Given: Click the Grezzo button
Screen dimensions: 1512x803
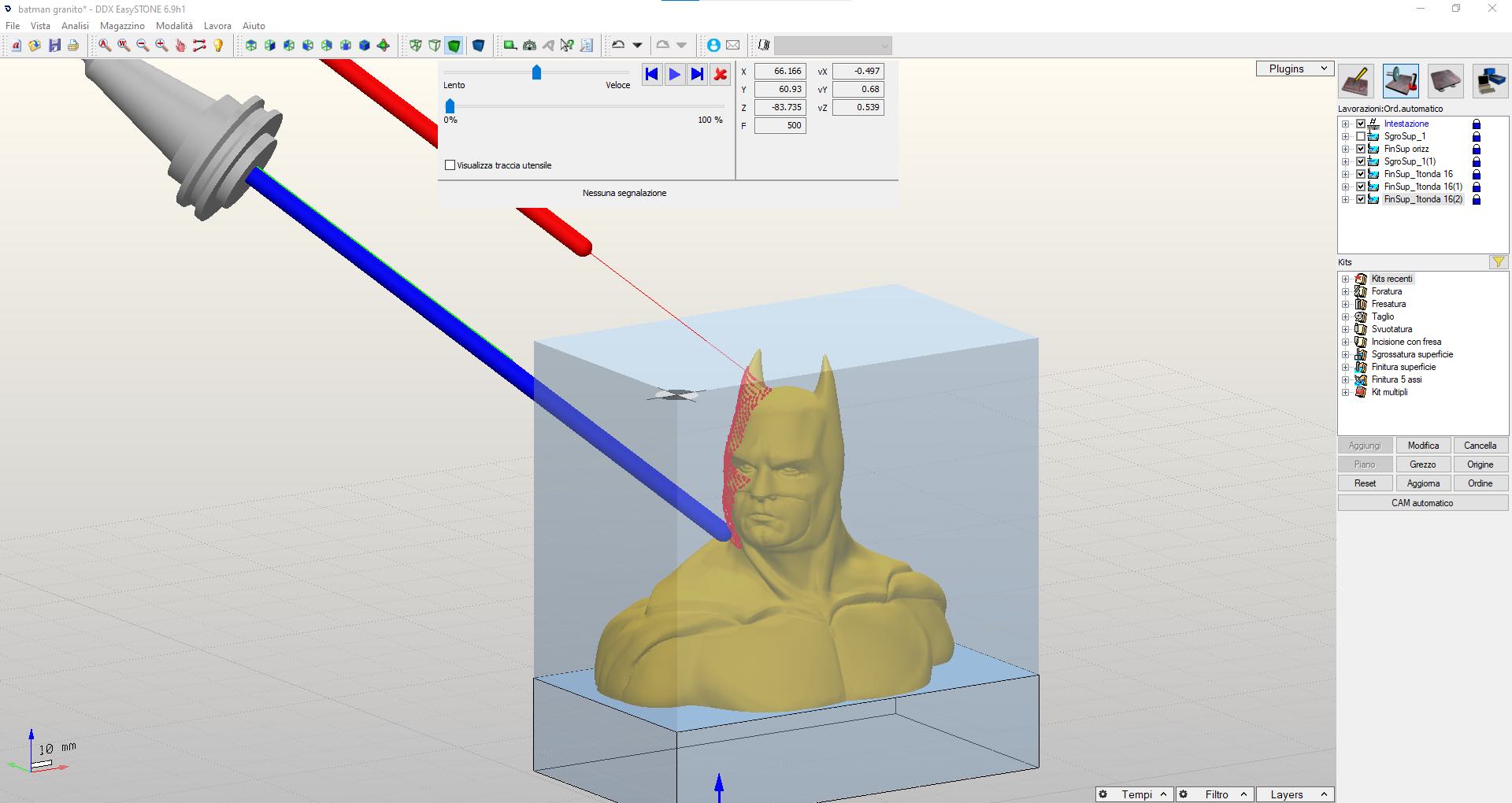Looking at the screenshot, I should tap(1423, 464).
